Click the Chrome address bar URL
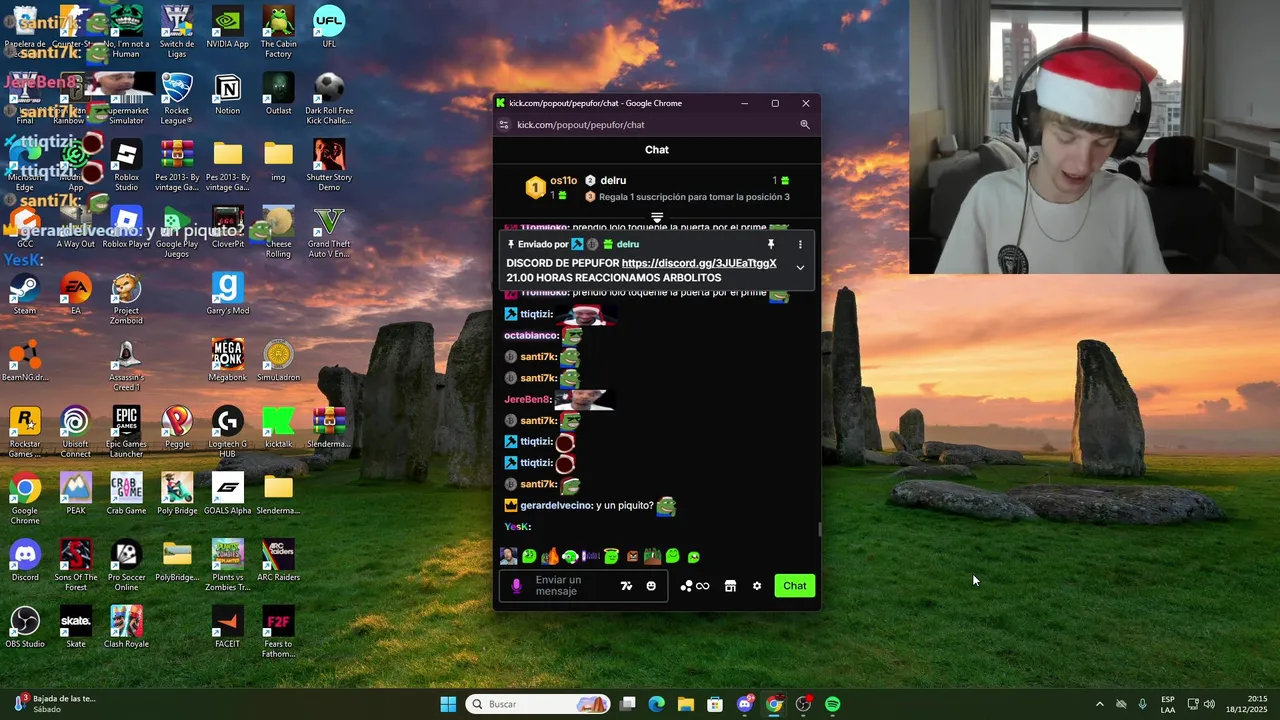The image size is (1280, 720). [x=581, y=125]
